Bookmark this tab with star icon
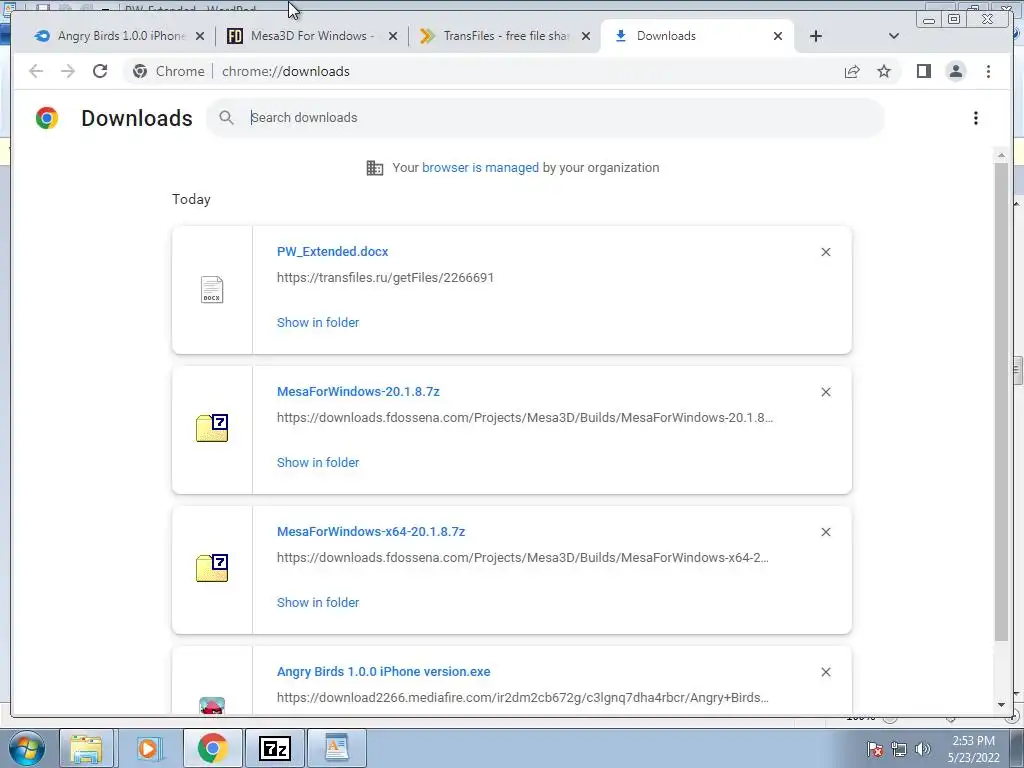Screen dimensions: 1024x768 (884, 71)
